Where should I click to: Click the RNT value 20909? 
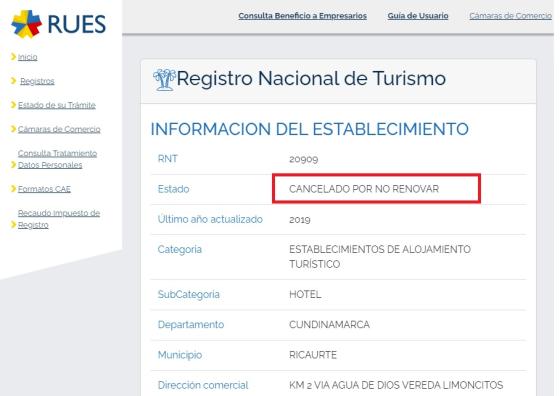[x=304, y=159]
